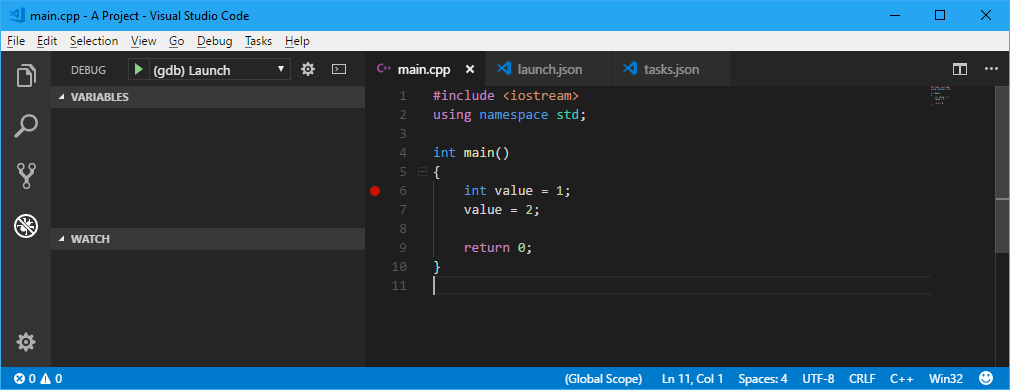Screen dimensions: 1010x390
Task: Open the Help menu
Action: coord(297,41)
